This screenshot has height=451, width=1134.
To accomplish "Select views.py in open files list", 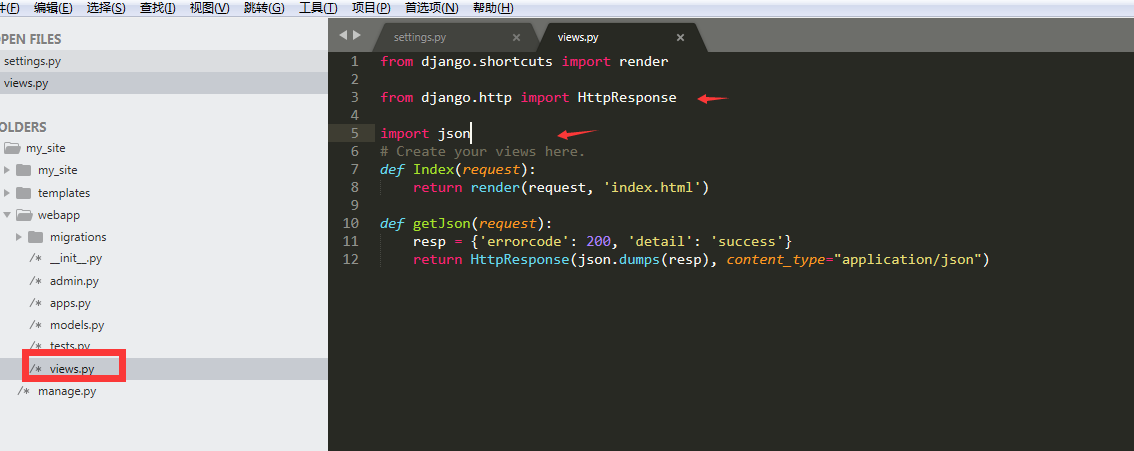I will (x=163, y=83).
